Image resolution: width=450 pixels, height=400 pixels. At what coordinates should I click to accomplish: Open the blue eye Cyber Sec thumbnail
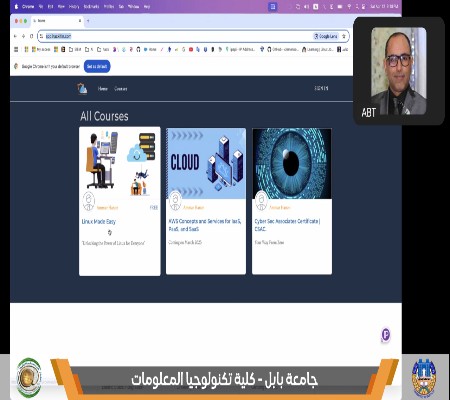(292, 164)
